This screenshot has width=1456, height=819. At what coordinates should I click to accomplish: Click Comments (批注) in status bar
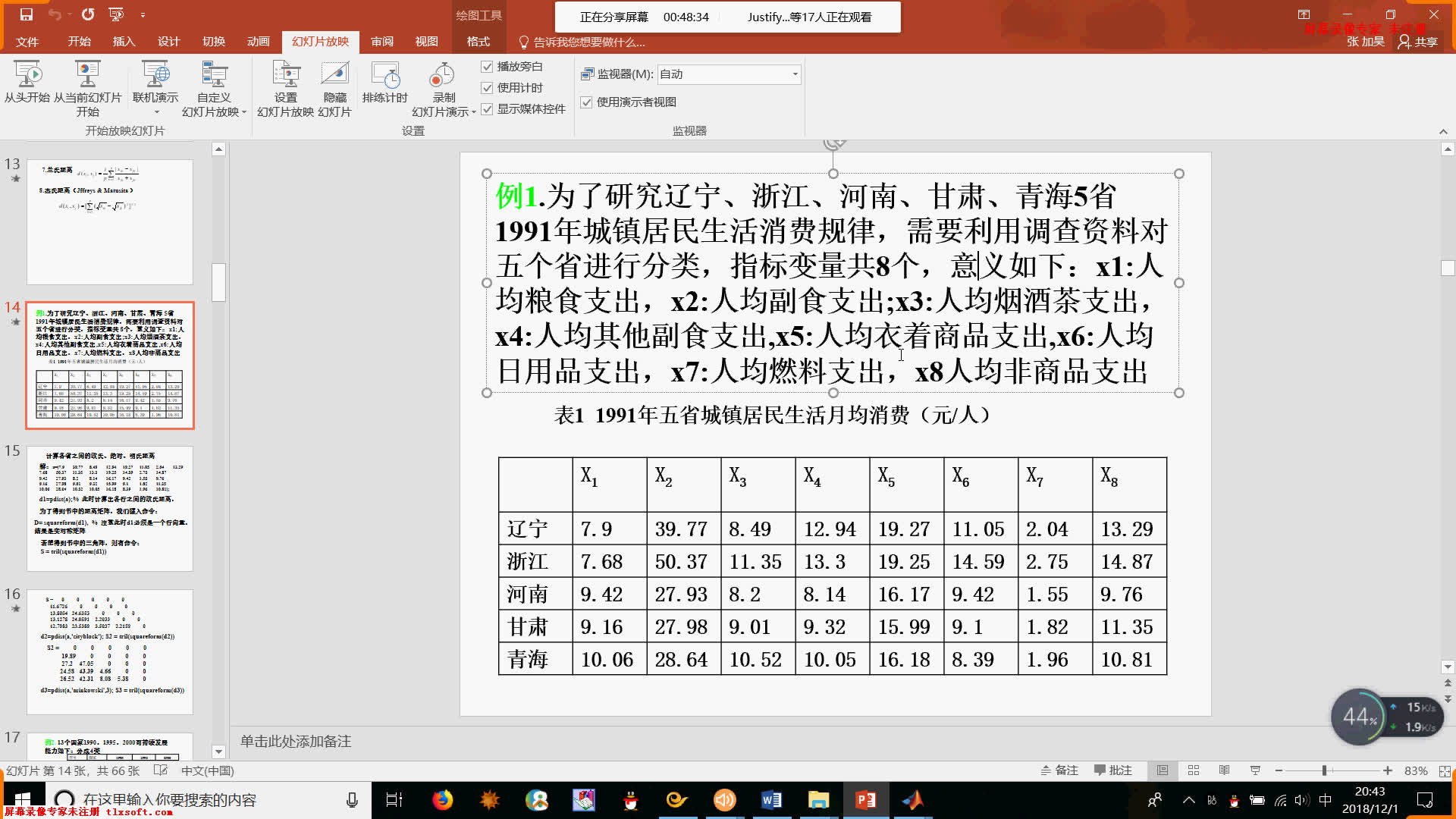pos(1113,770)
